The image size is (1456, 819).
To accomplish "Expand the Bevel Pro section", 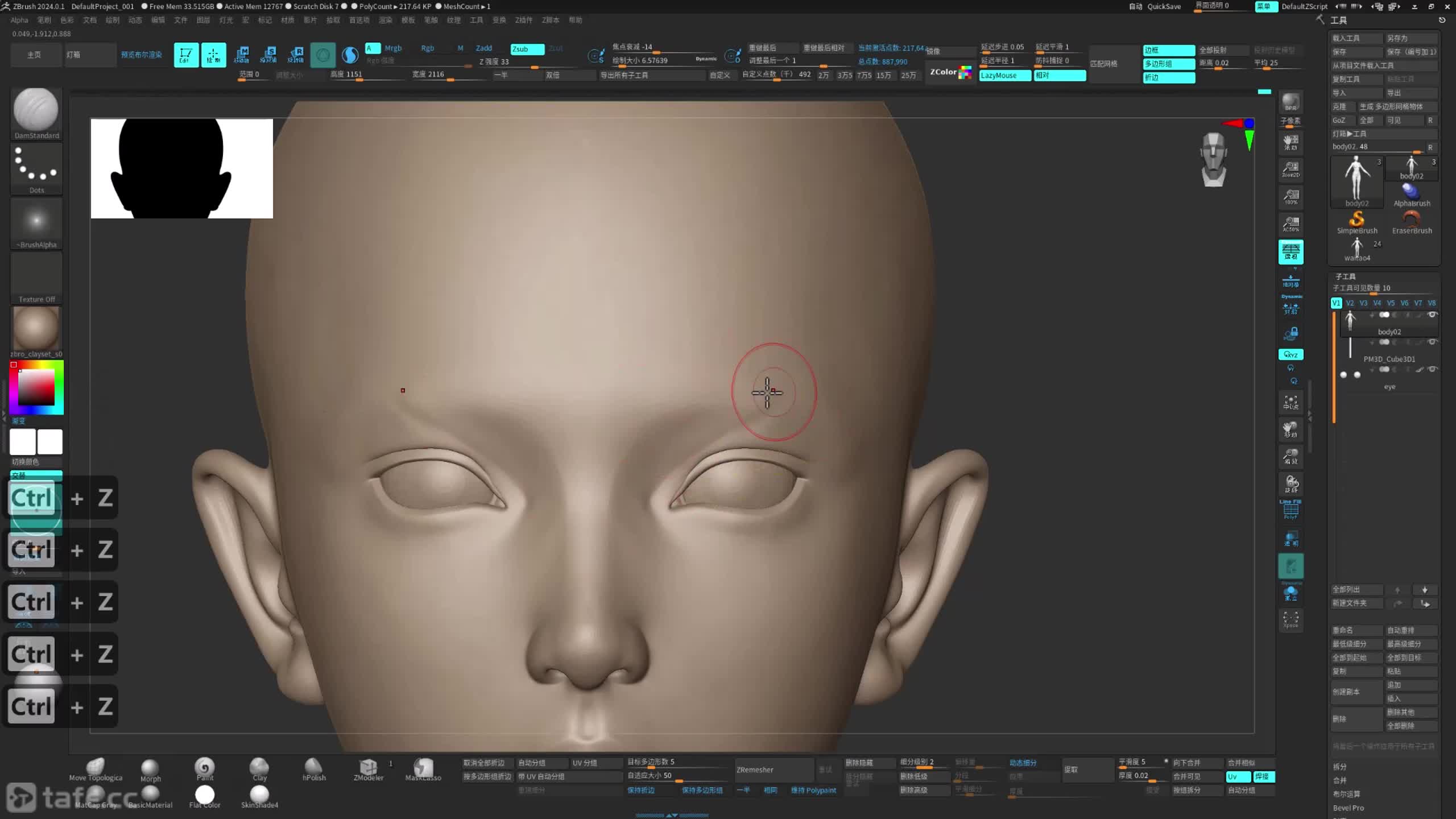I will coord(1349,808).
